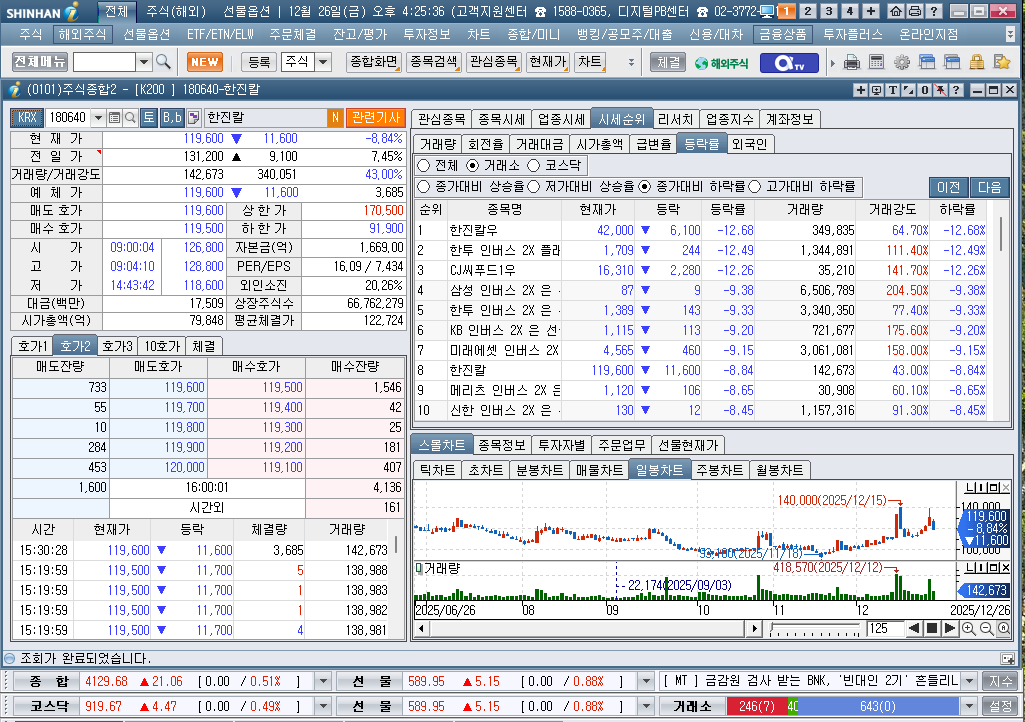Select 종가대비 상승율 radio option
This screenshot has height=722, width=1025.
click(424, 187)
